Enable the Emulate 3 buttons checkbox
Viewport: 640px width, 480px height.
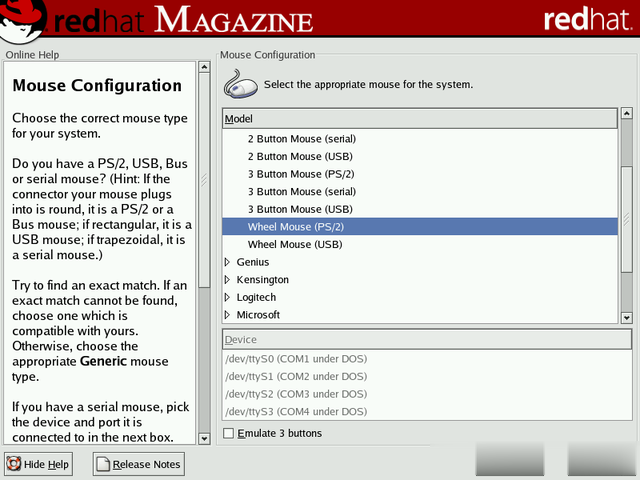pos(229,433)
